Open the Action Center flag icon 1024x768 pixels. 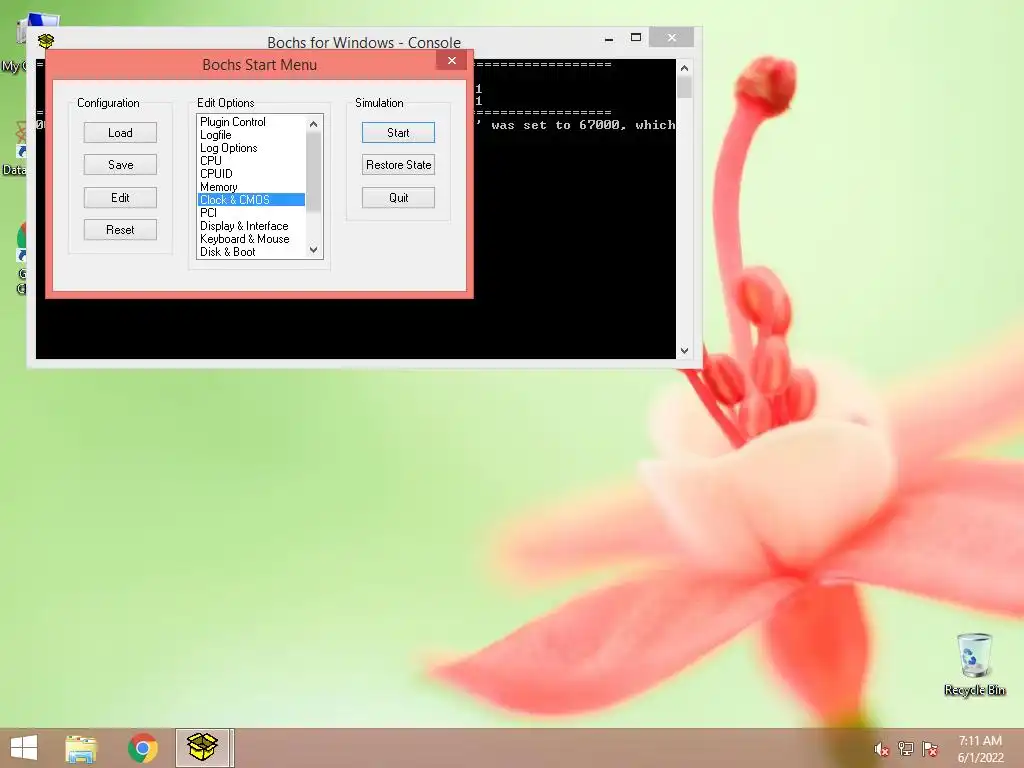[930, 749]
